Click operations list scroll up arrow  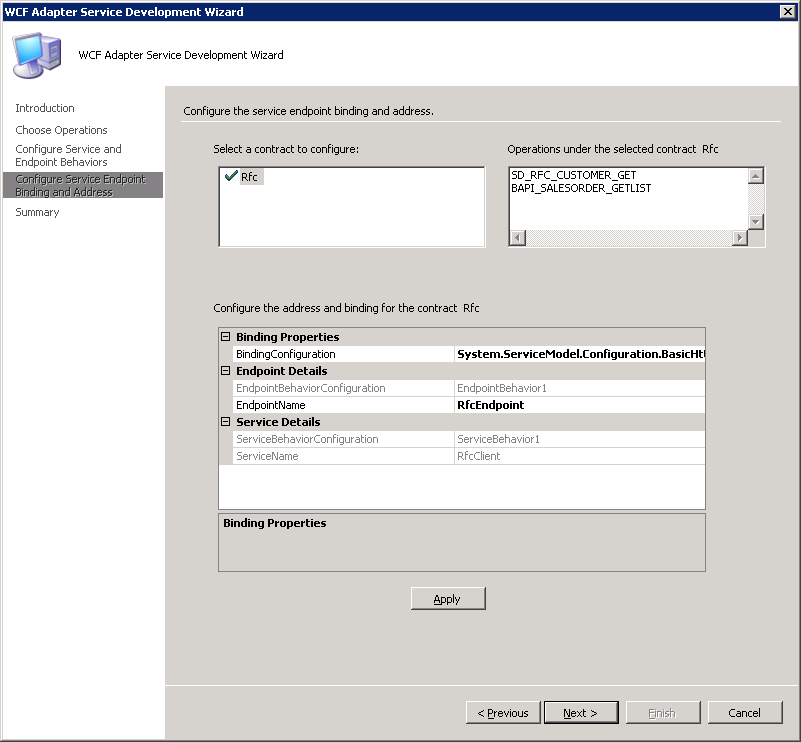click(756, 176)
